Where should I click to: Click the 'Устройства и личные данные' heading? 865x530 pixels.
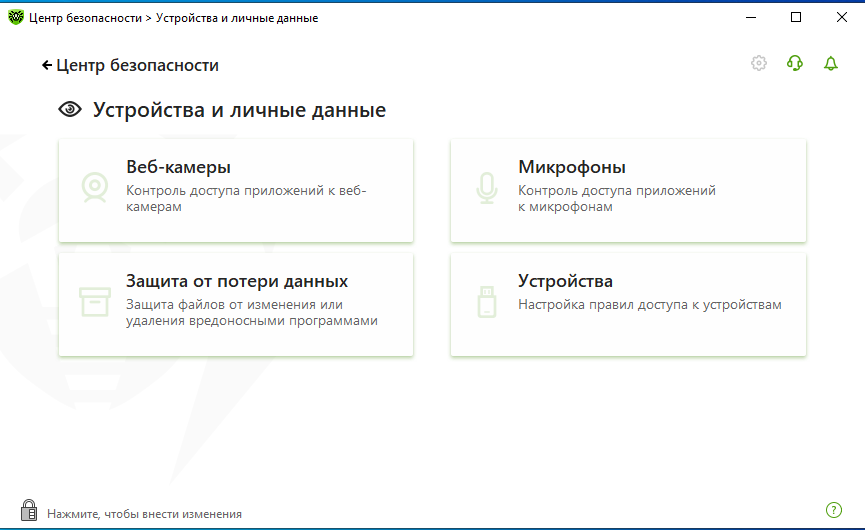239,110
